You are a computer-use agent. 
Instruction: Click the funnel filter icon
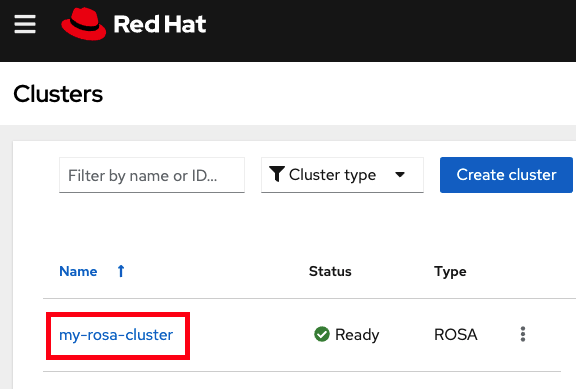click(x=277, y=174)
